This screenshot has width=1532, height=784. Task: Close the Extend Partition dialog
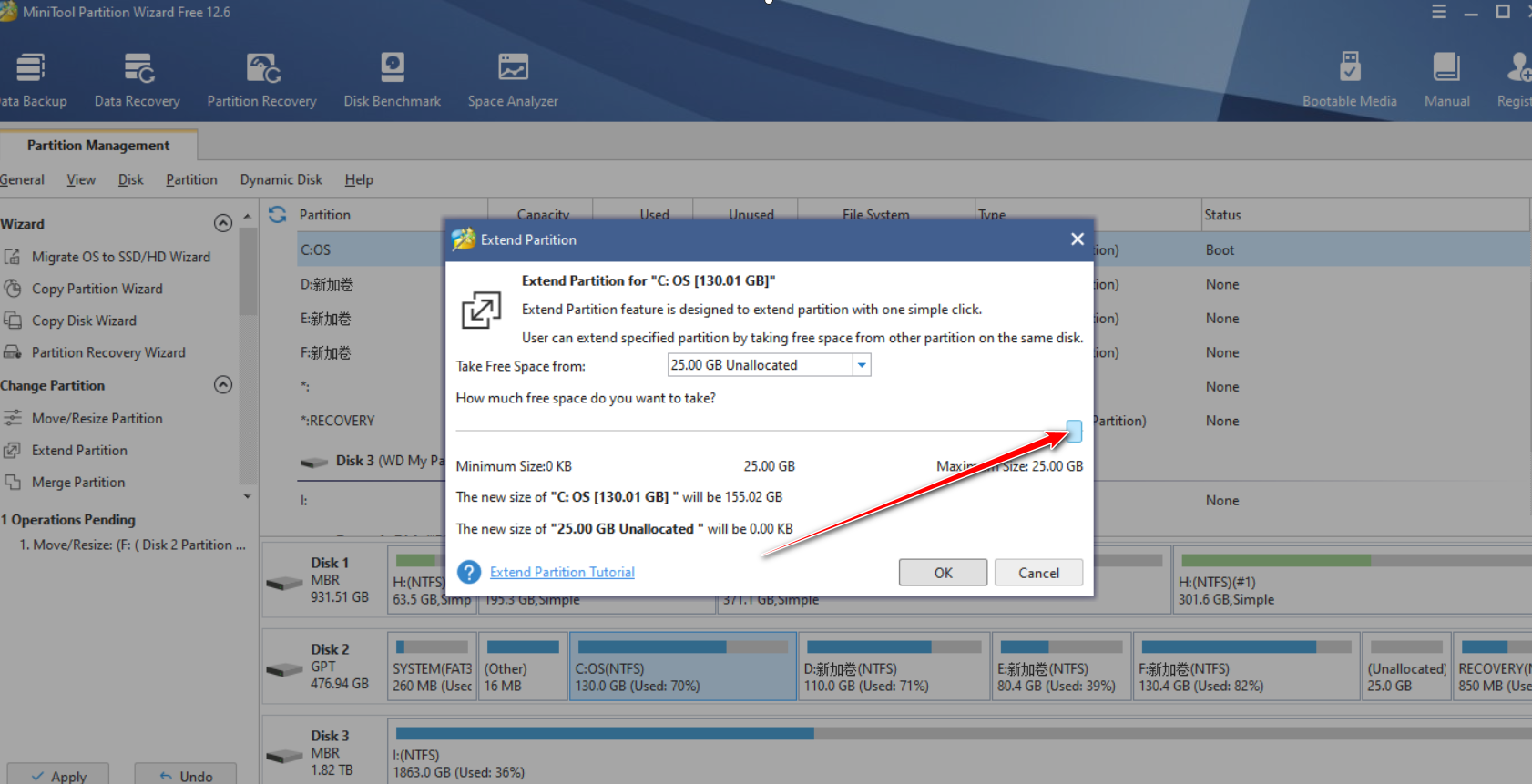pyautogui.click(x=1078, y=239)
